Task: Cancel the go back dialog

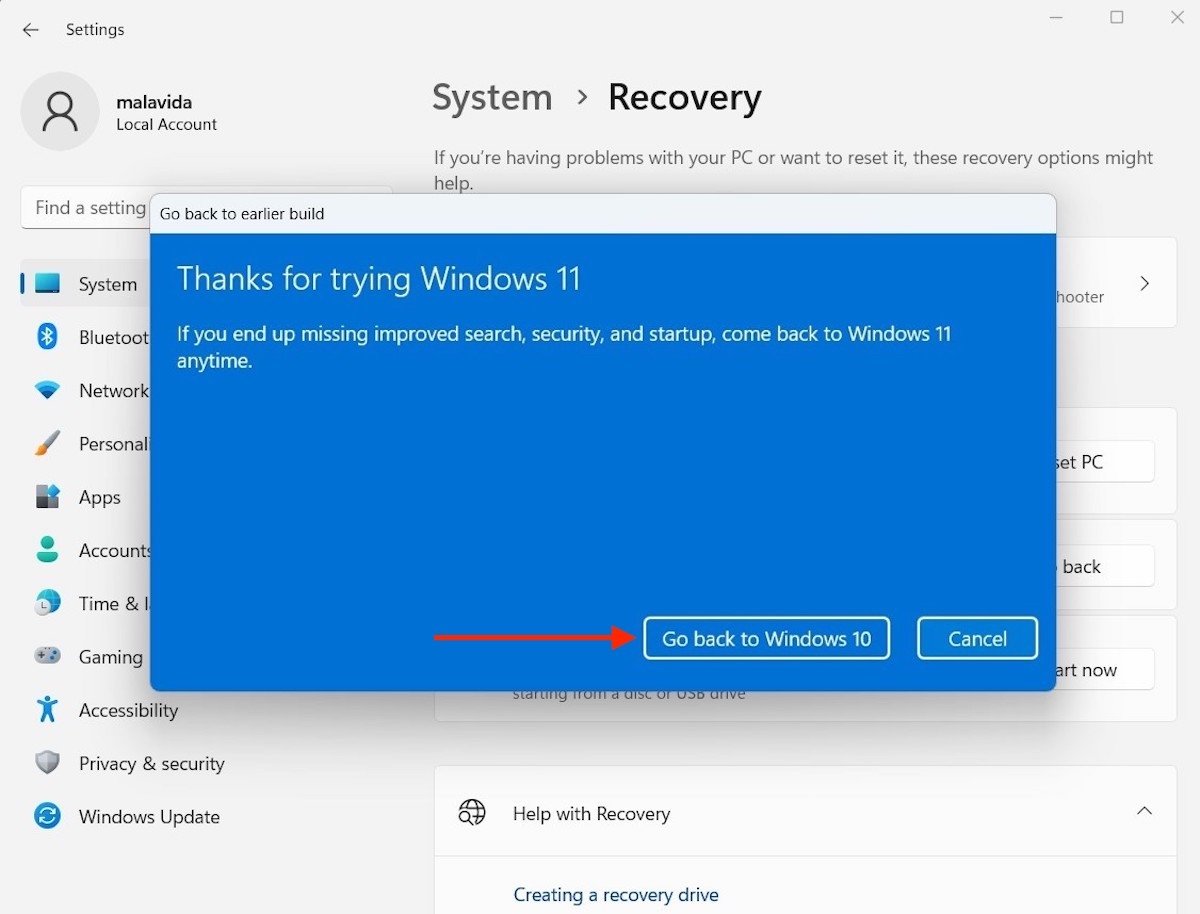Action: (x=977, y=638)
